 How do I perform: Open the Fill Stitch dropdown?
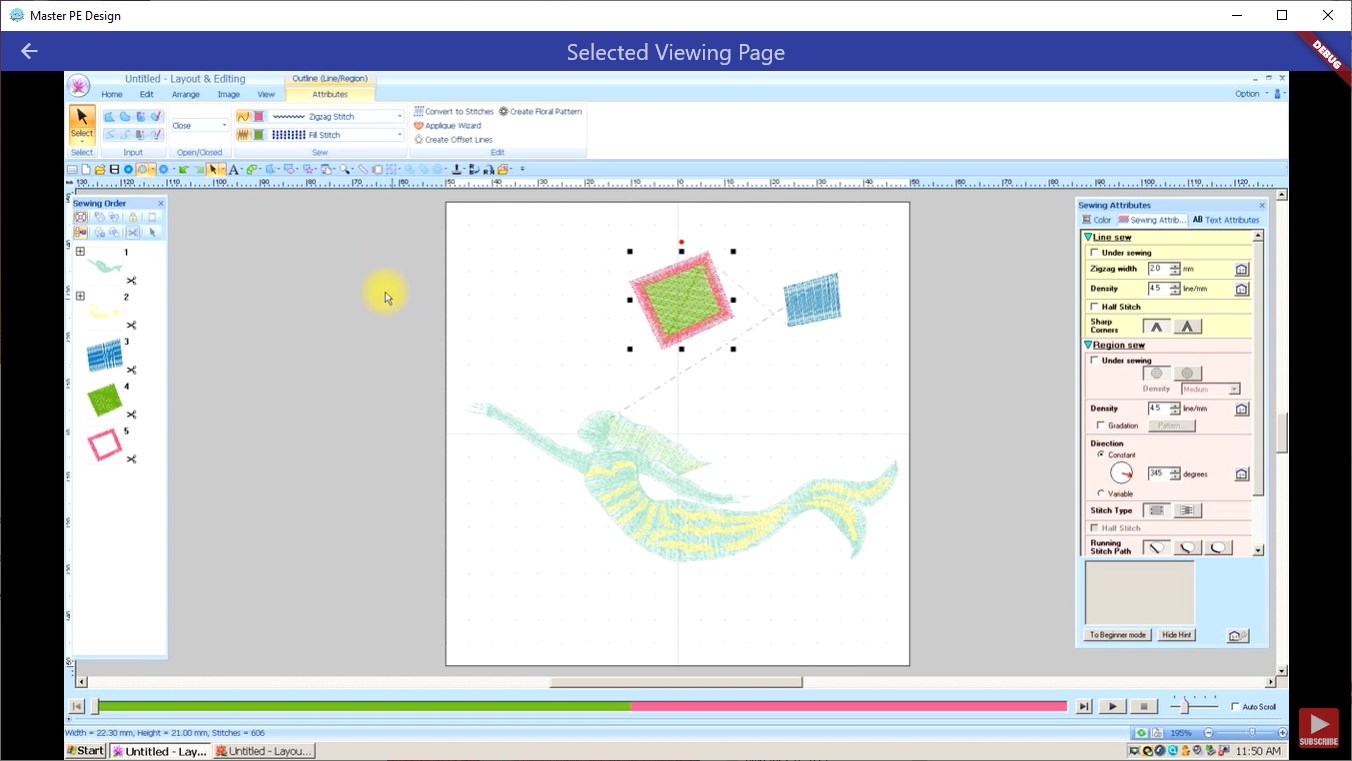[x=401, y=134]
